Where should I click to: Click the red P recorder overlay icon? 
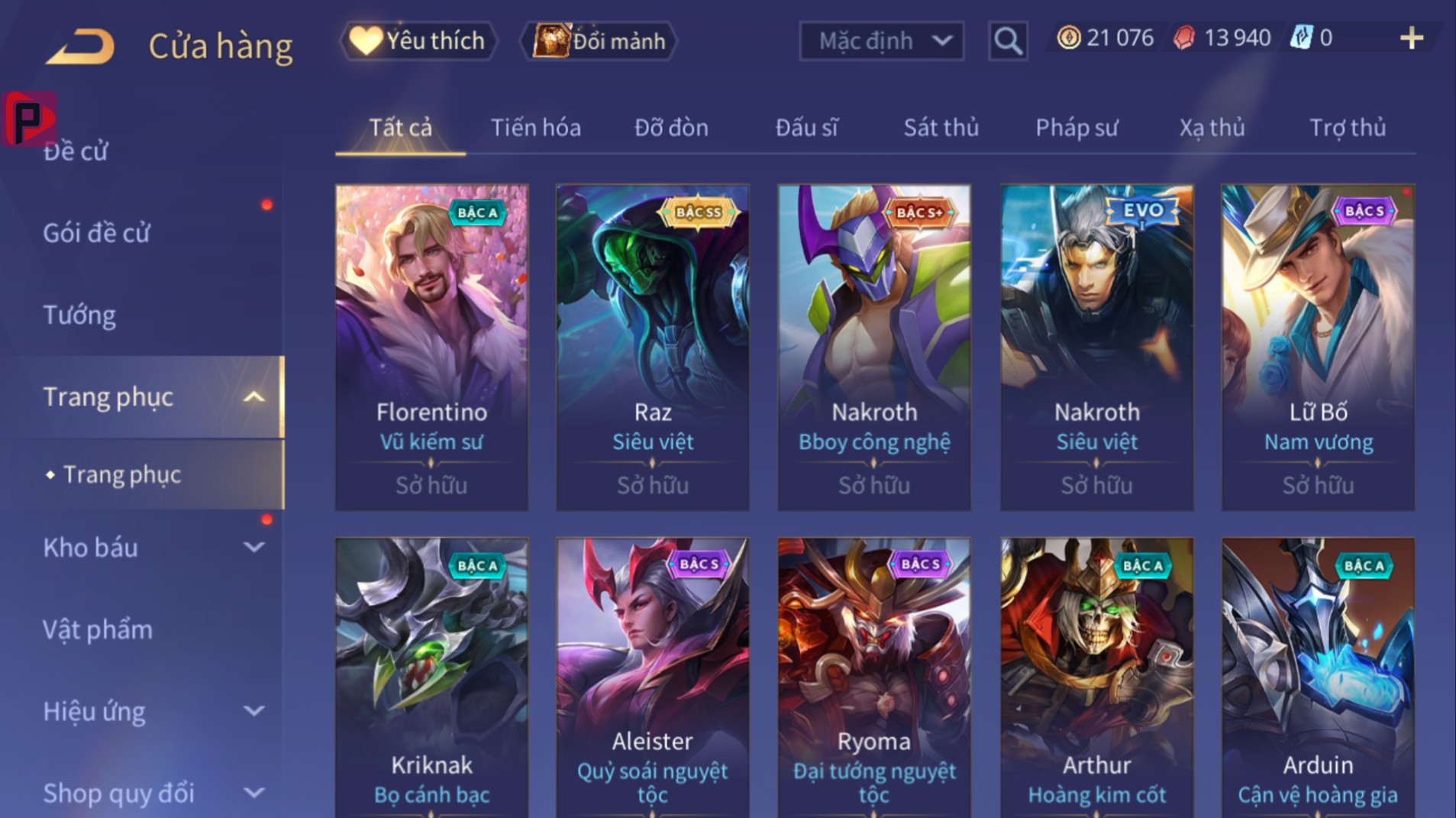coord(29,118)
